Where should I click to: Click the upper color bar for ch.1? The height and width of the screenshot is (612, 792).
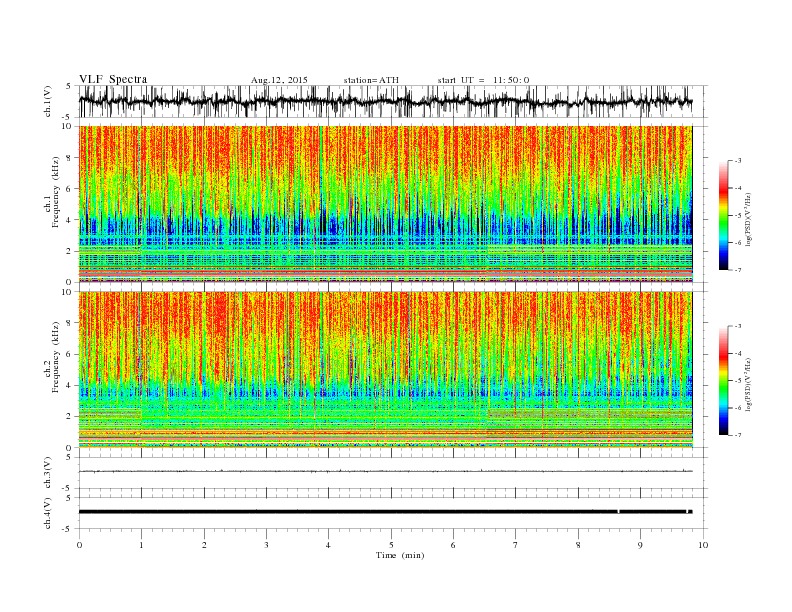click(x=723, y=215)
